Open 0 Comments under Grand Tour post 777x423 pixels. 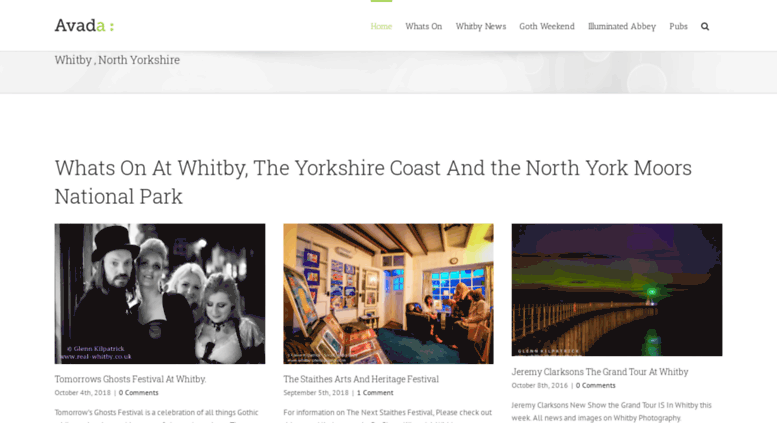595,385
